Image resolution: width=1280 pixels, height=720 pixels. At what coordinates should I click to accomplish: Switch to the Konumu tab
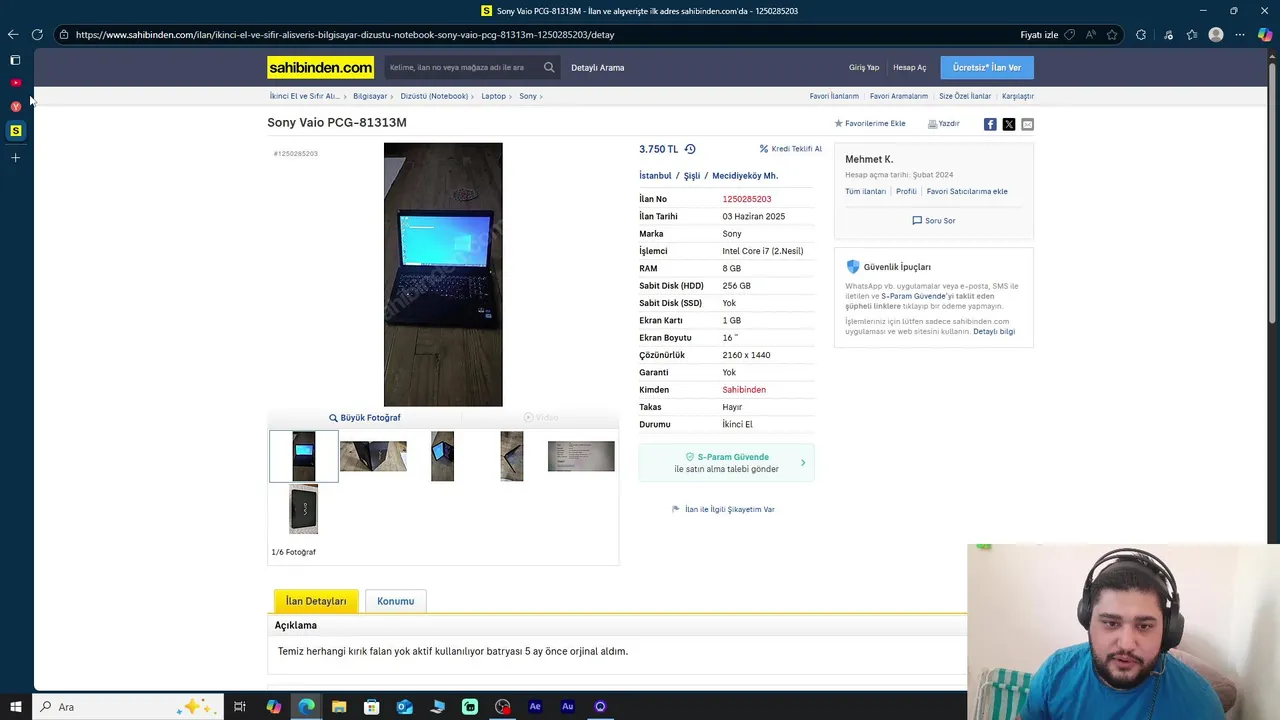396,601
